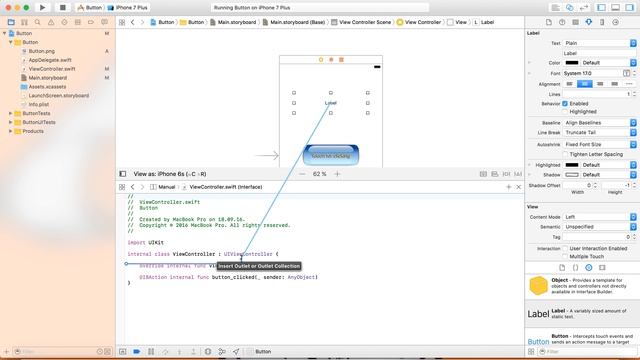Run the project with the Play button

point(42,7)
